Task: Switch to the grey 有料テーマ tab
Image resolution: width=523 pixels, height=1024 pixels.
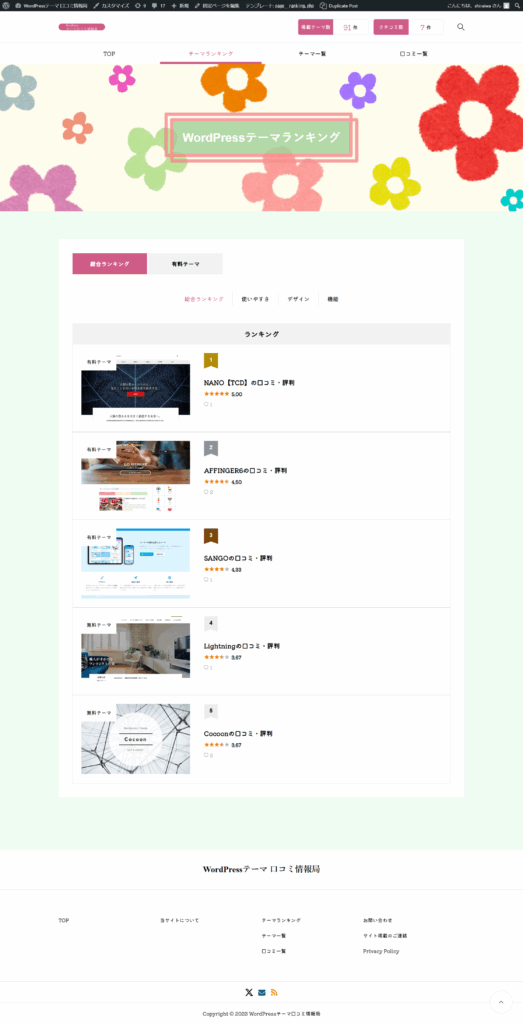Action: 185,264
